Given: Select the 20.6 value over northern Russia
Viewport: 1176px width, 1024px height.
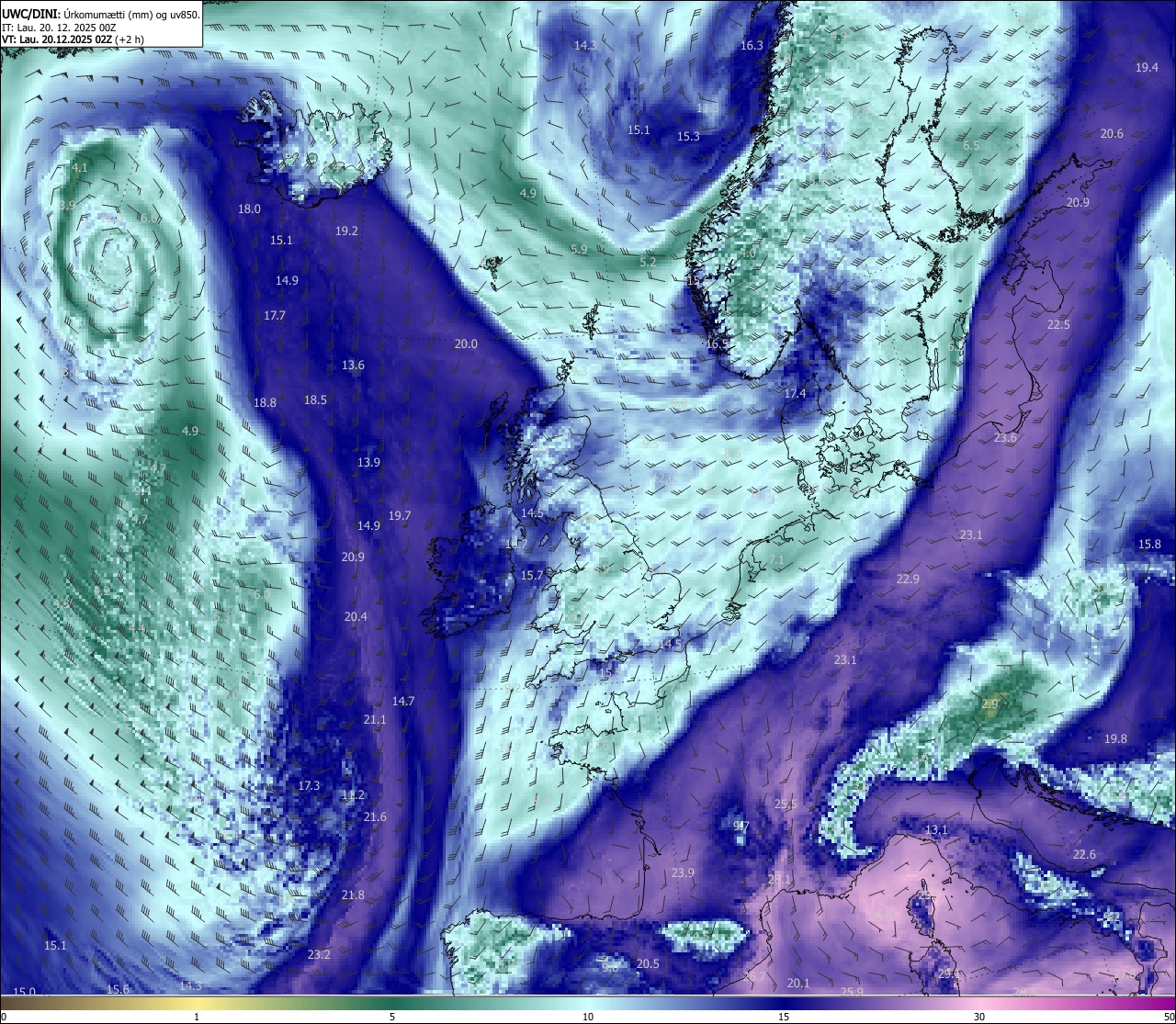Looking at the screenshot, I should coord(1112,134).
